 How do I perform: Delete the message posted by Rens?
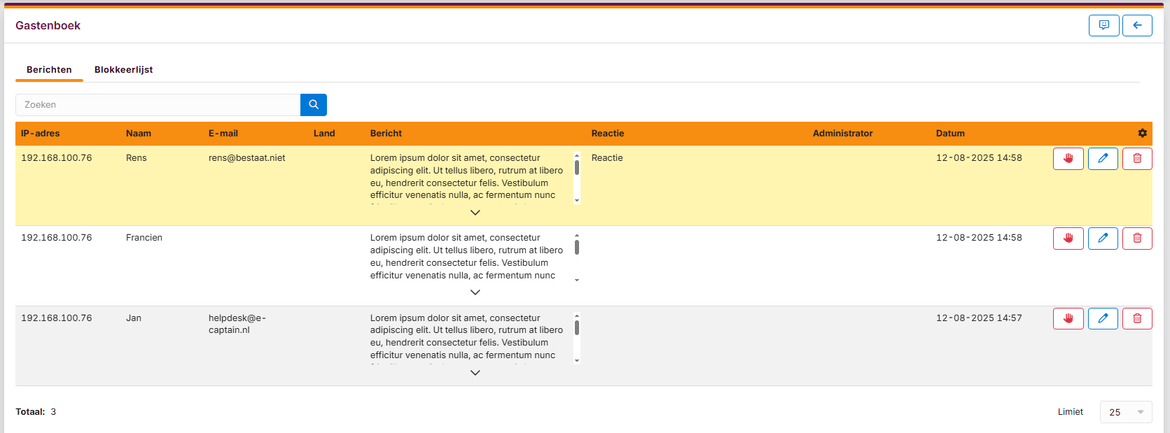click(1137, 159)
